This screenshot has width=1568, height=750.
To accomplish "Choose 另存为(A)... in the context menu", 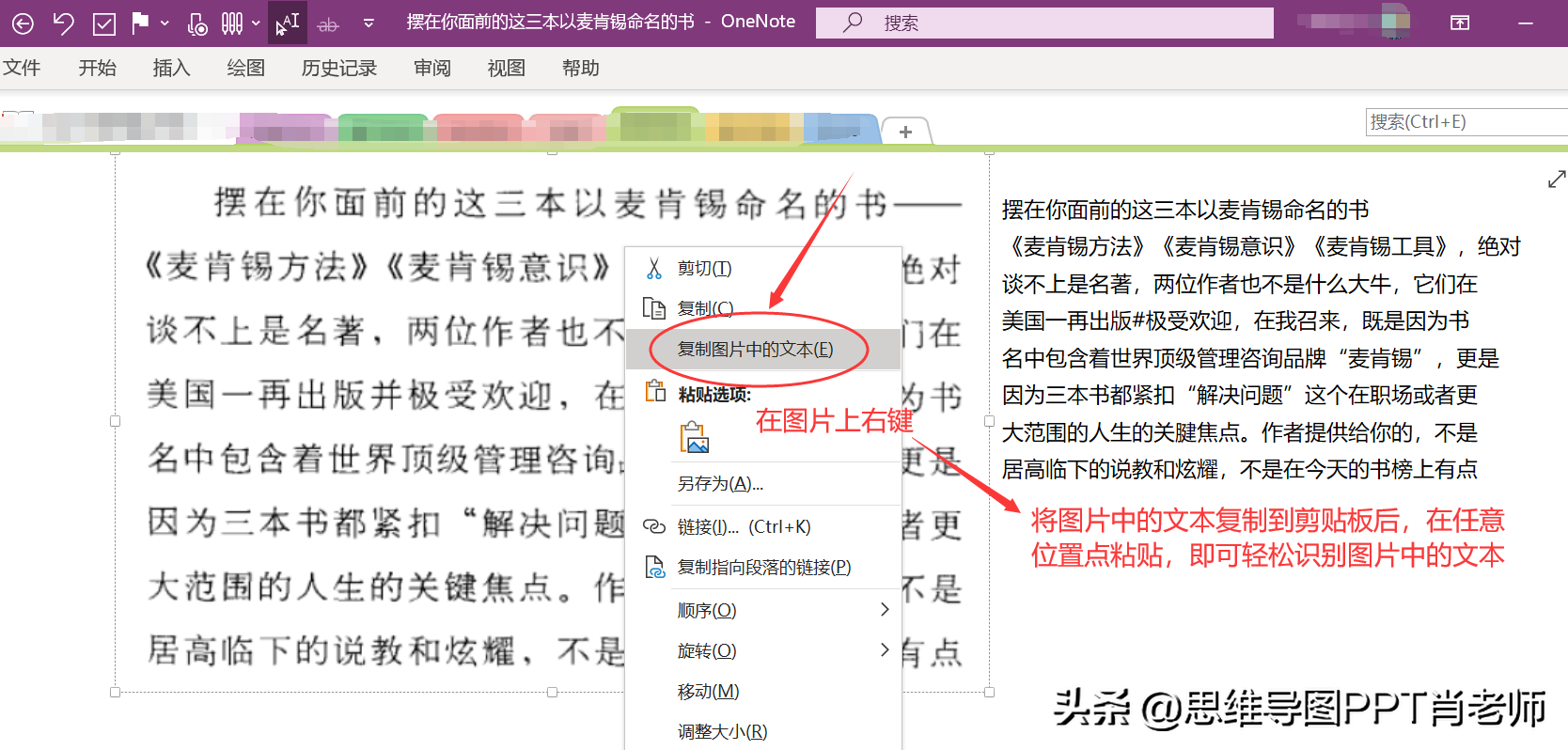I will point(763,484).
